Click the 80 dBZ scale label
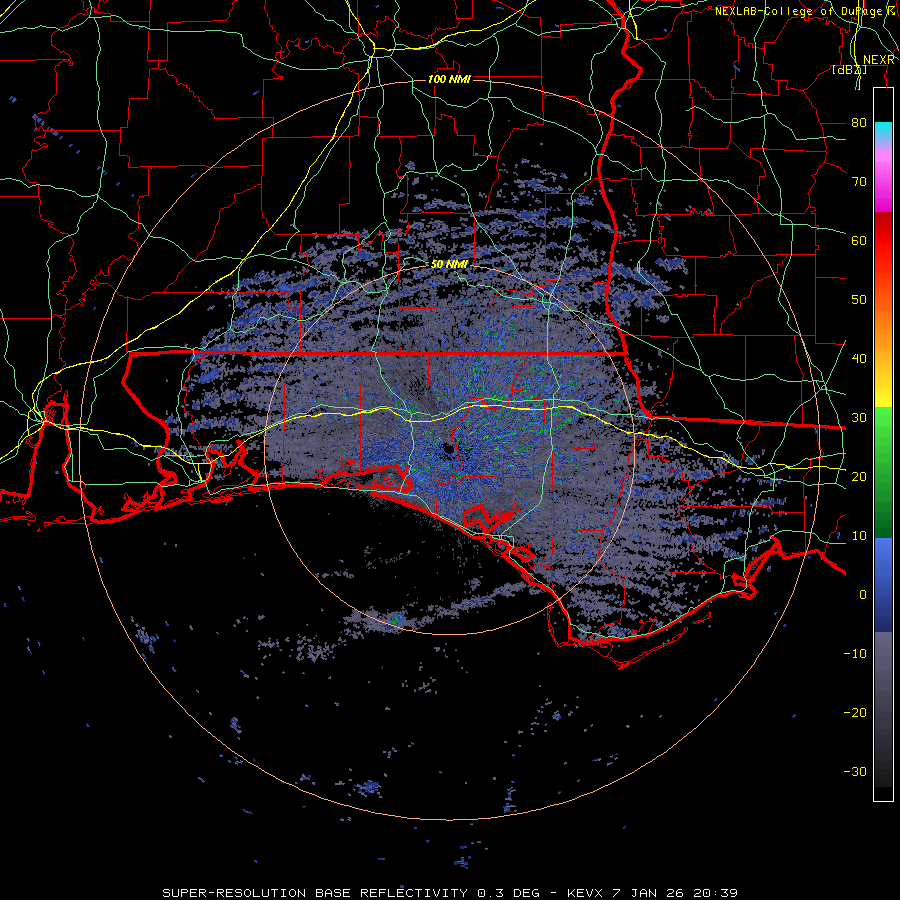 point(859,122)
